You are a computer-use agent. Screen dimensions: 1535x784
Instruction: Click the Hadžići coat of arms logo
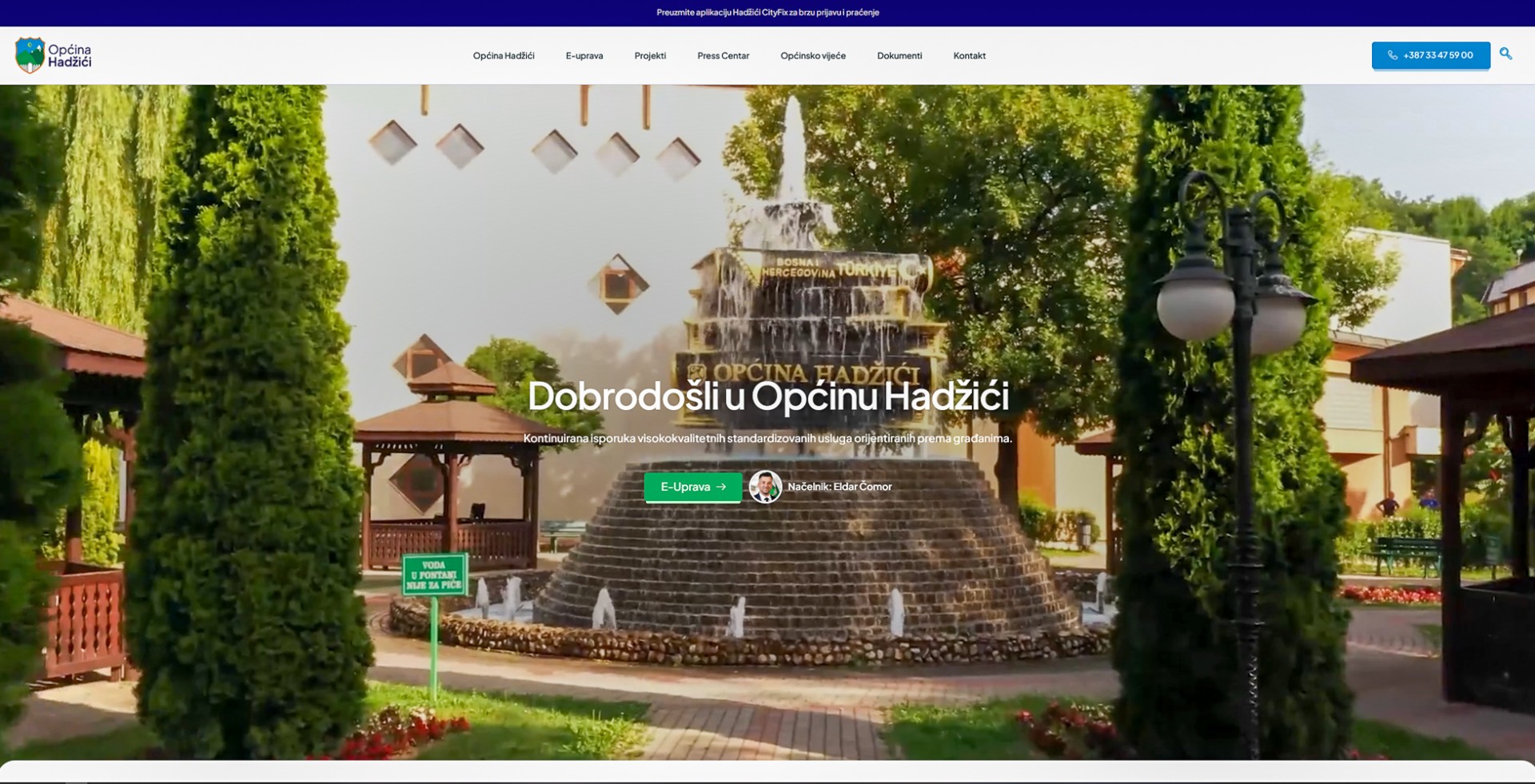(x=30, y=55)
